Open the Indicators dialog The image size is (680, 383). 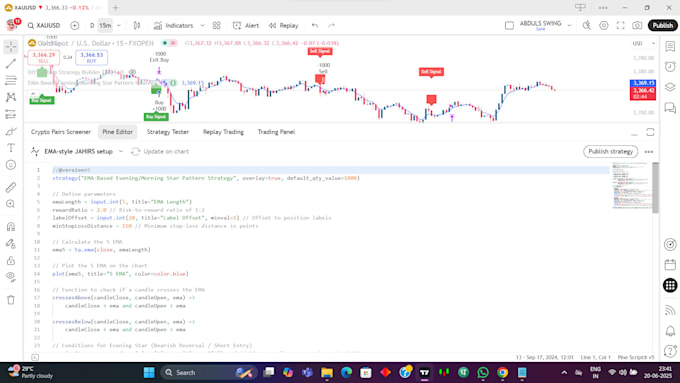click(x=173, y=26)
